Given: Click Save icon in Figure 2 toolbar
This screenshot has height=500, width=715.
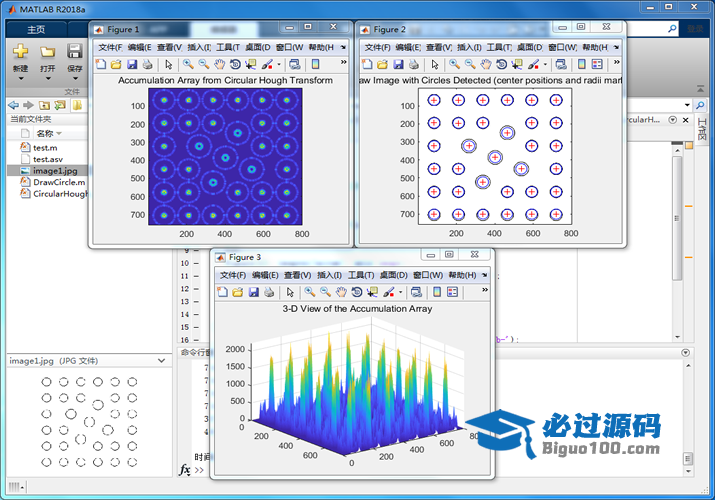Looking at the screenshot, I should point(399,64).
